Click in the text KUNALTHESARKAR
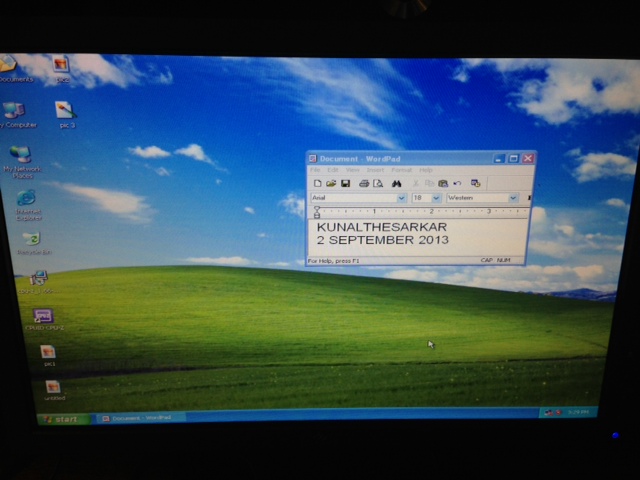Viewport: 640px width, 480px height. pos(382,227)
